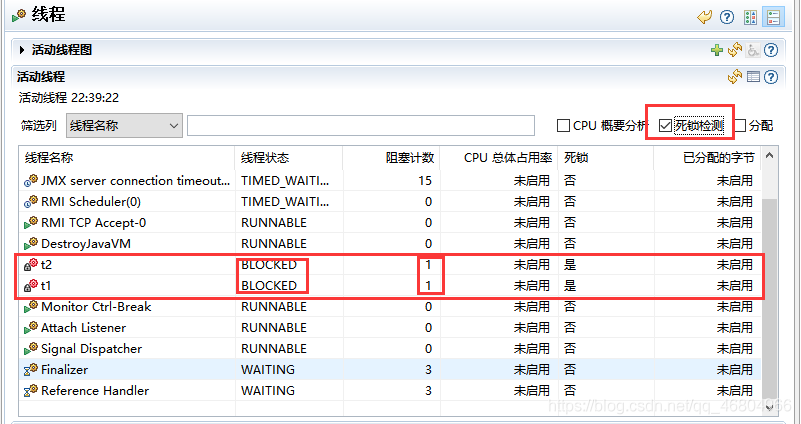Viewport: 801px width, 424px height.
Task: Click the t1 thread deadlock icon
Action: click(31, 286)
